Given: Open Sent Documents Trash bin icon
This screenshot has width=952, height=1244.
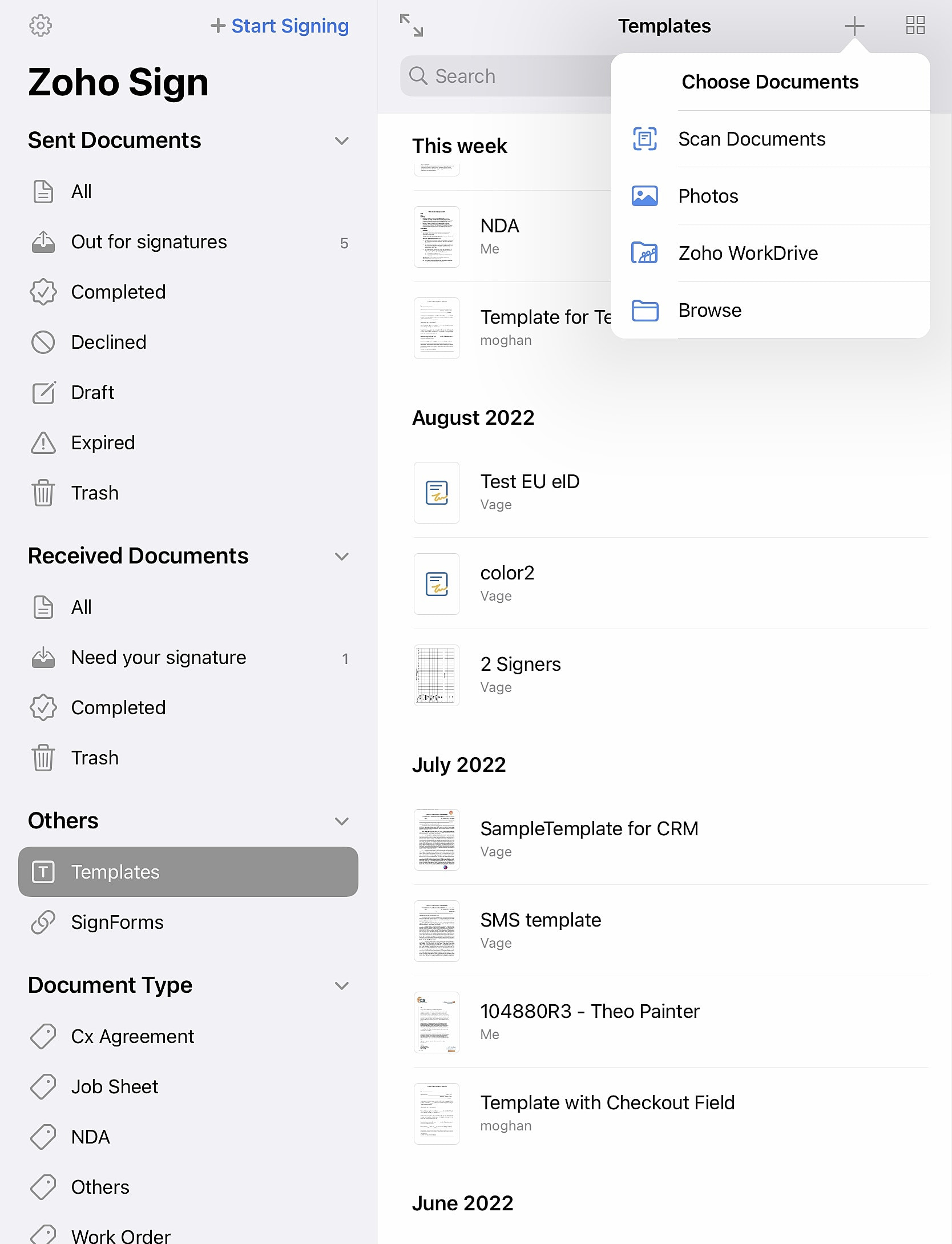Looking at the screenshot, I should click(43, 493).
